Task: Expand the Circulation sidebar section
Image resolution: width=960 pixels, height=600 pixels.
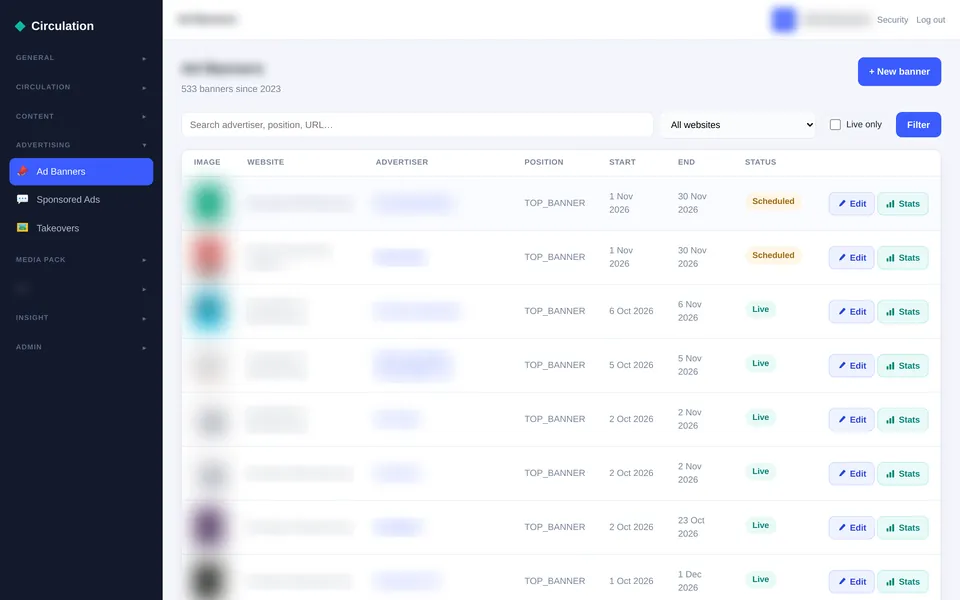Action: click(81, 87)
